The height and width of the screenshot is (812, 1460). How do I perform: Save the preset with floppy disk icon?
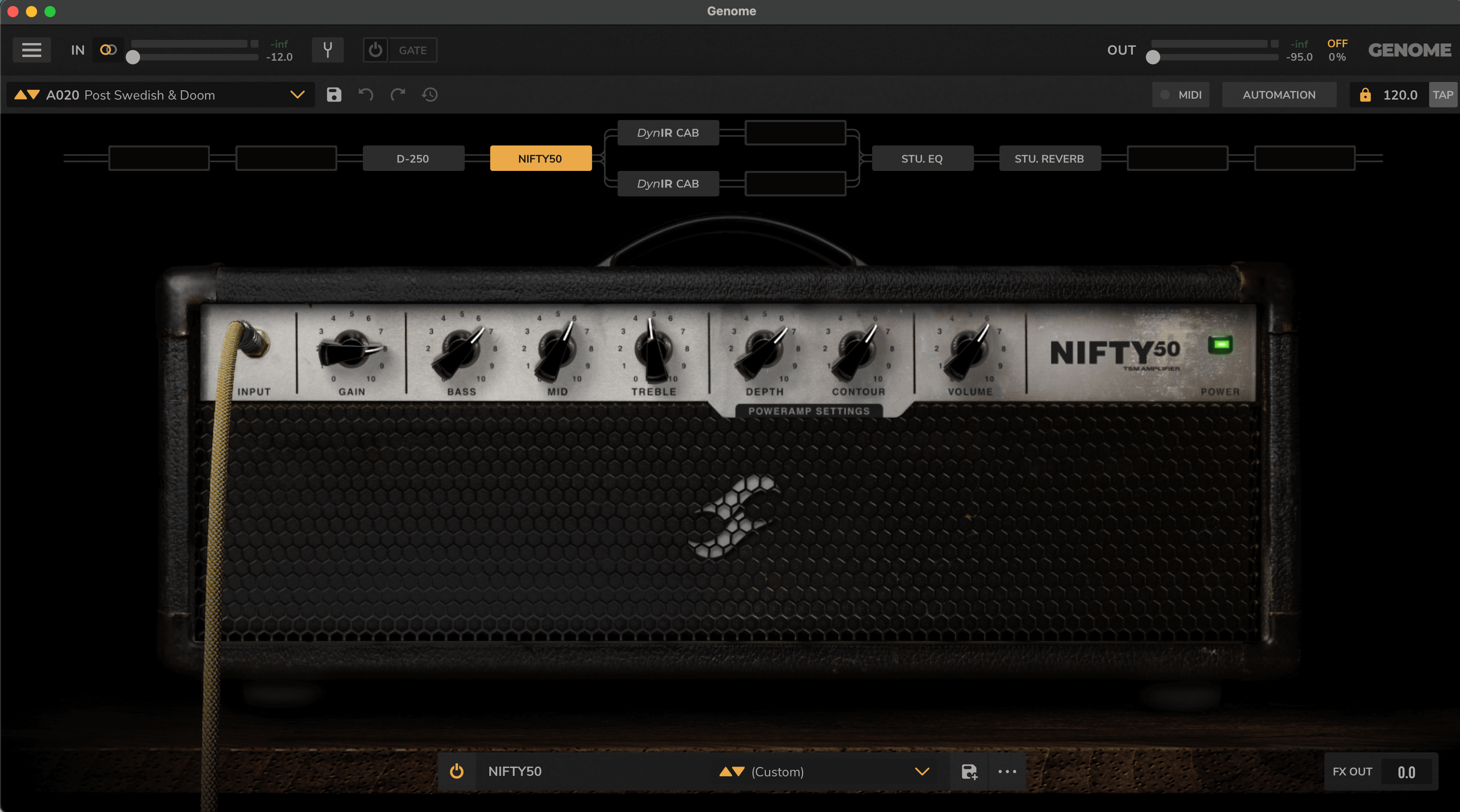click(x=334, y=94)
